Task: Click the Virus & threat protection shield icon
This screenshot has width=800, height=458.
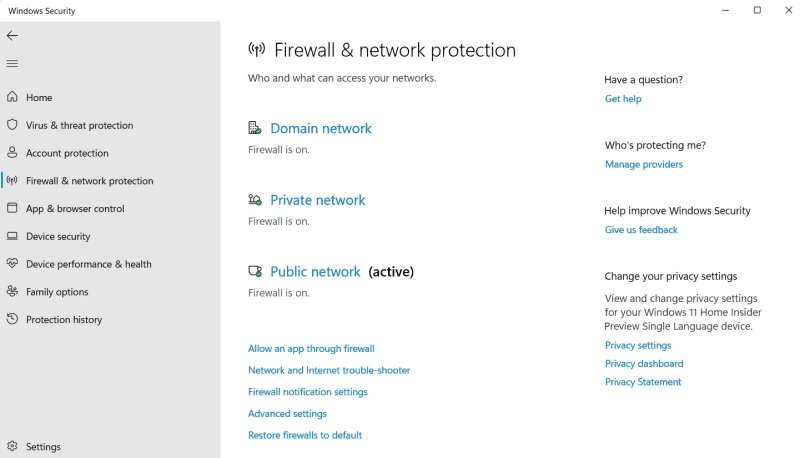Action: pos(12,125)
